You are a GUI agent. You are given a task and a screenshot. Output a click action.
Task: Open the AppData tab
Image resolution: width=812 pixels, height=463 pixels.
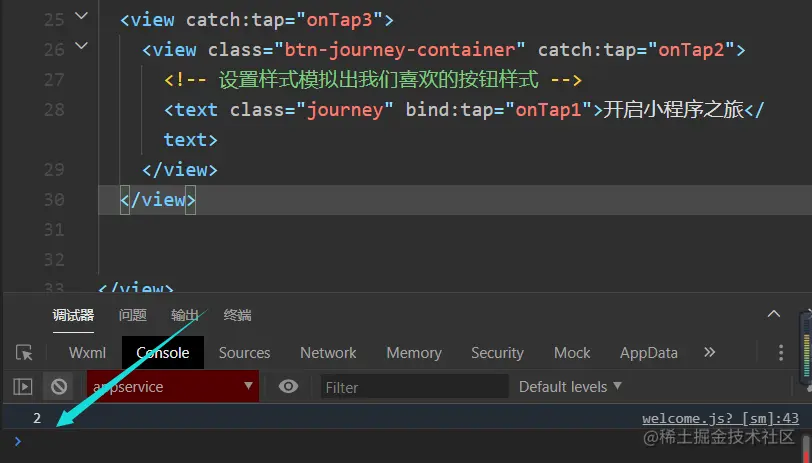(649, 353)
